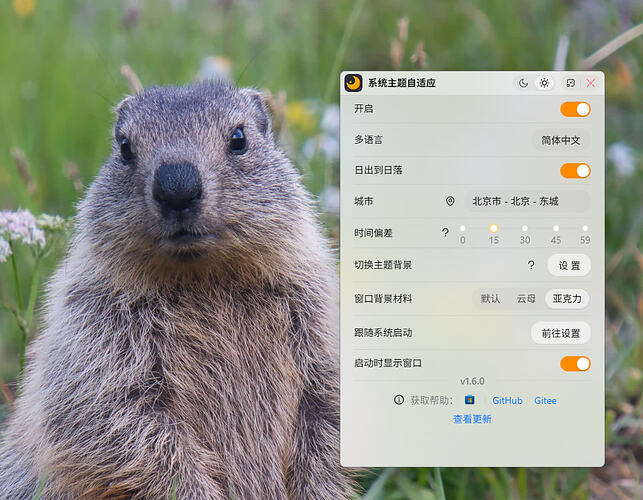Click the 查看更新 link
The image size is (643, 500).
coord(472,419)
